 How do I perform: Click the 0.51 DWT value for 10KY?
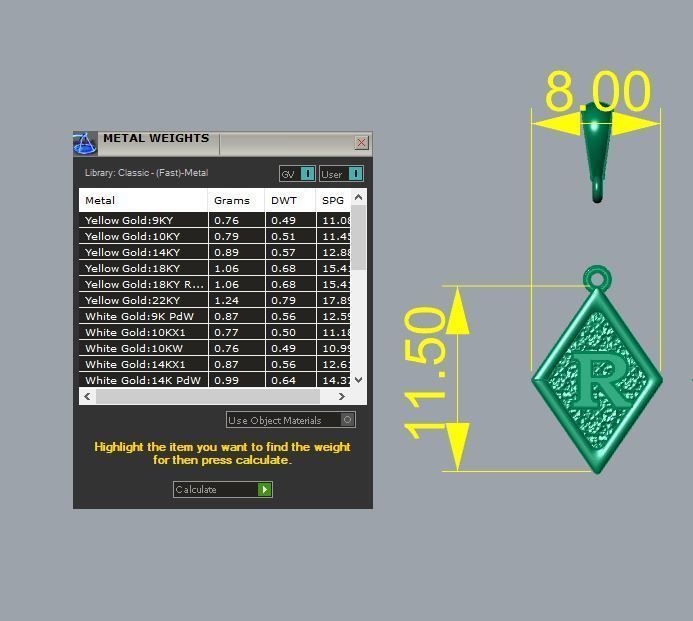coord(283,236)
